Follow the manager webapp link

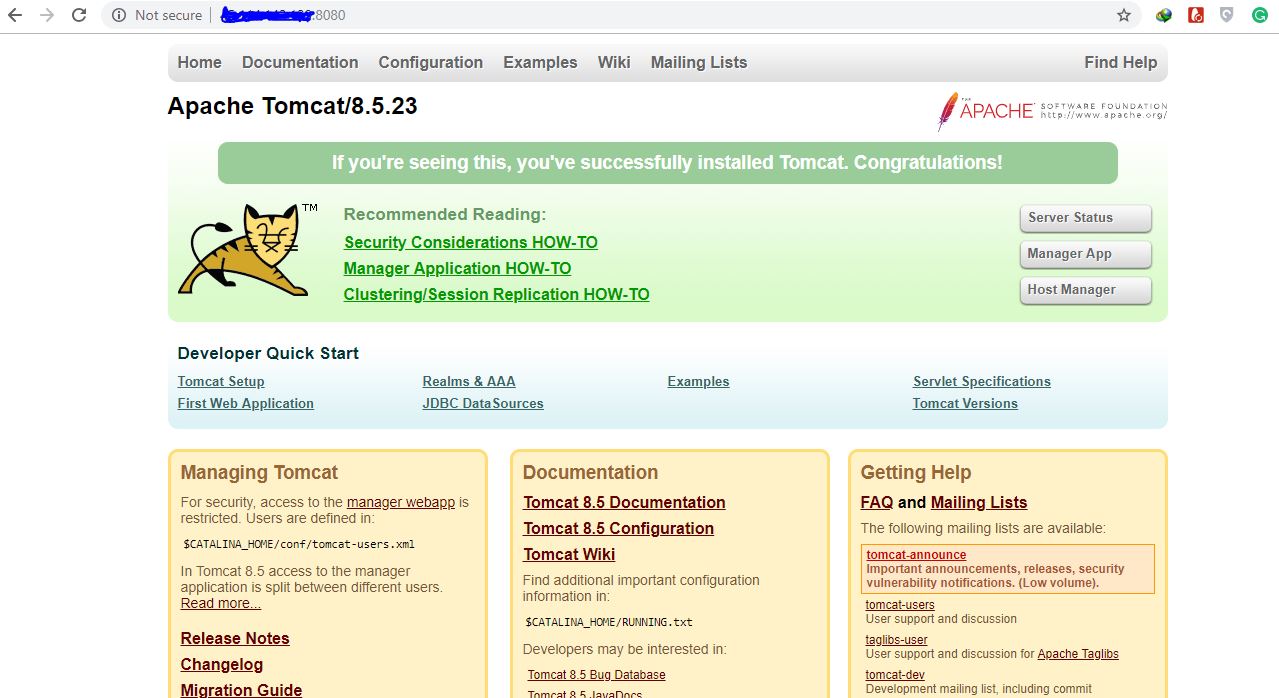[401, 502]
